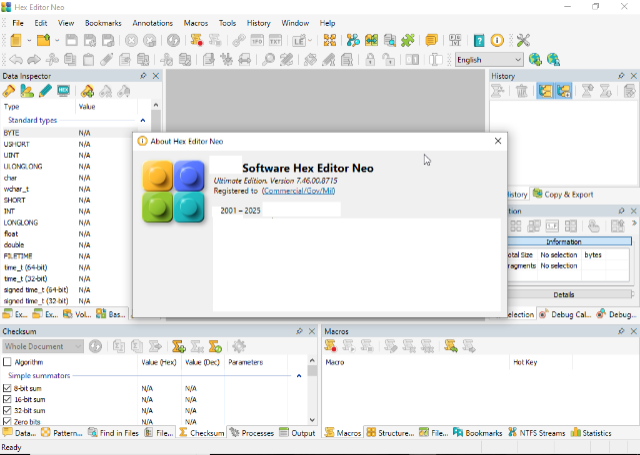640x455 pixels.
Task: Open the File menu
Action: tap(18, 23)
